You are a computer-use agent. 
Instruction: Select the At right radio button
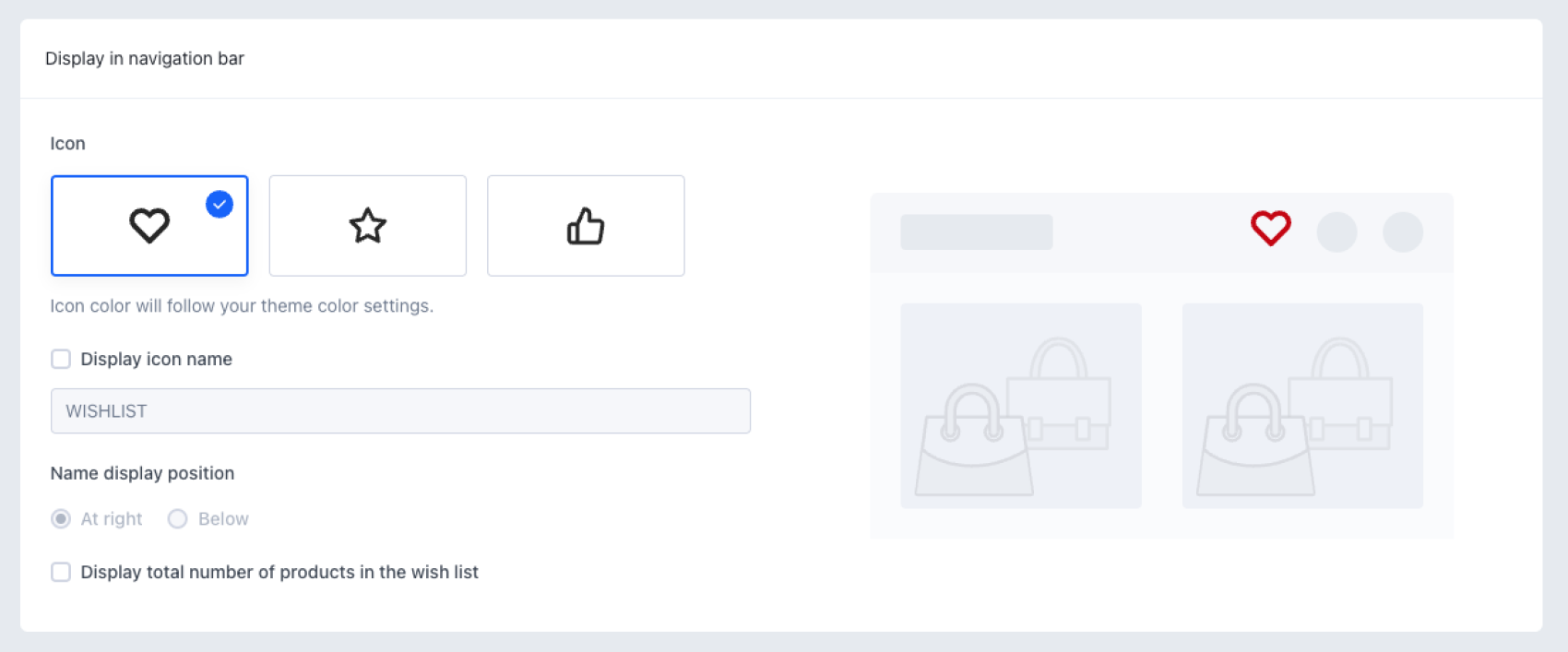tap(61, 518)
